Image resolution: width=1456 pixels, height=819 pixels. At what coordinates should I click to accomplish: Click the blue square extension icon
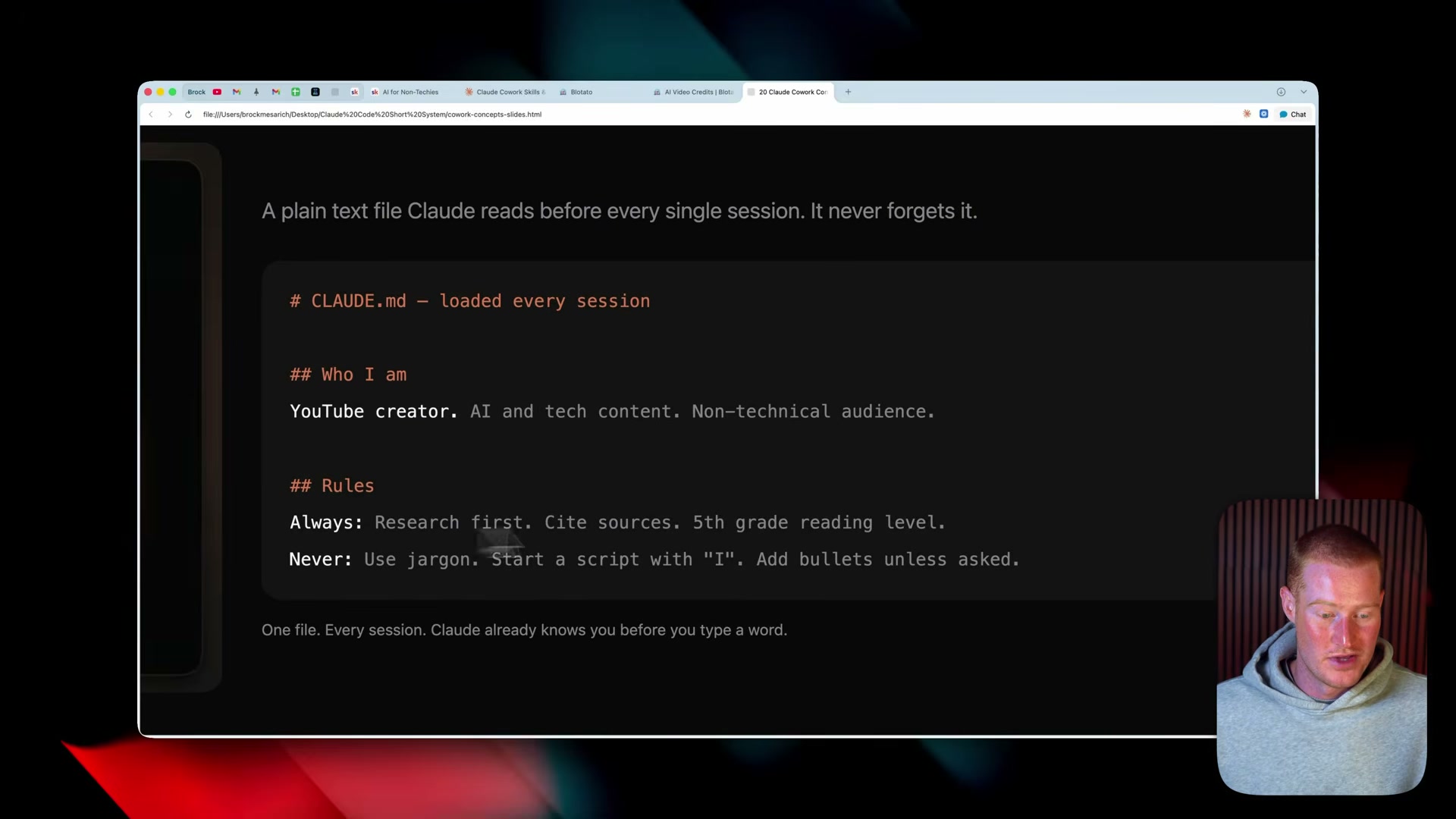(x=1263, y=114)
